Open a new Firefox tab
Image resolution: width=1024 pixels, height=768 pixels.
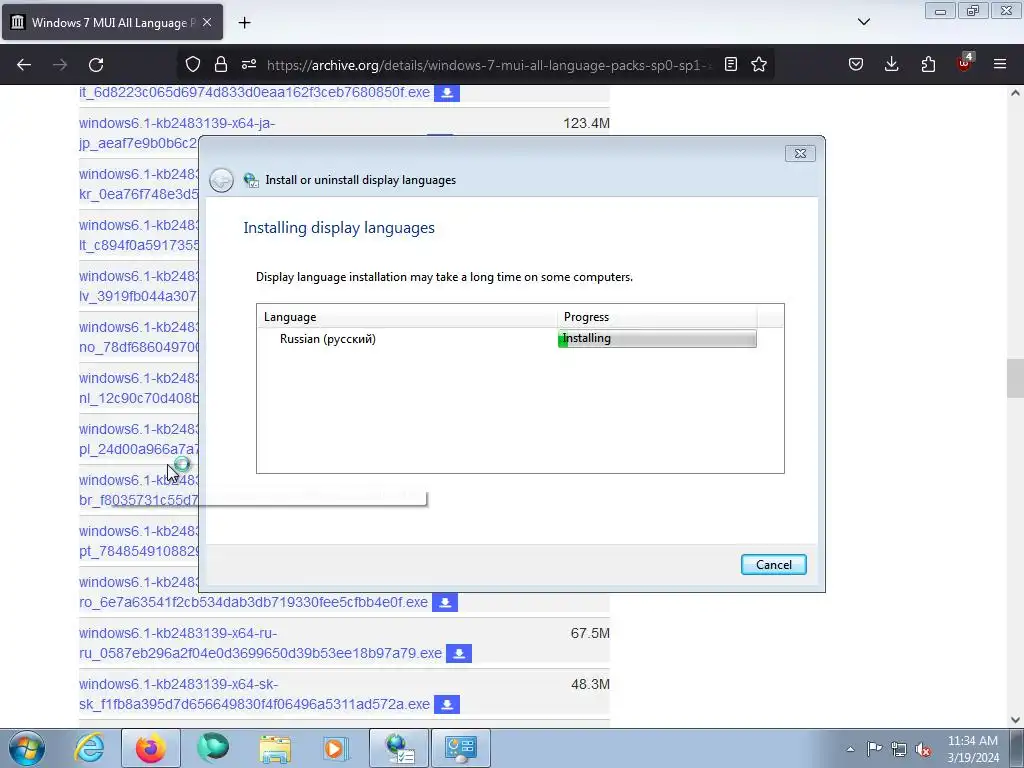pos(244,23)
